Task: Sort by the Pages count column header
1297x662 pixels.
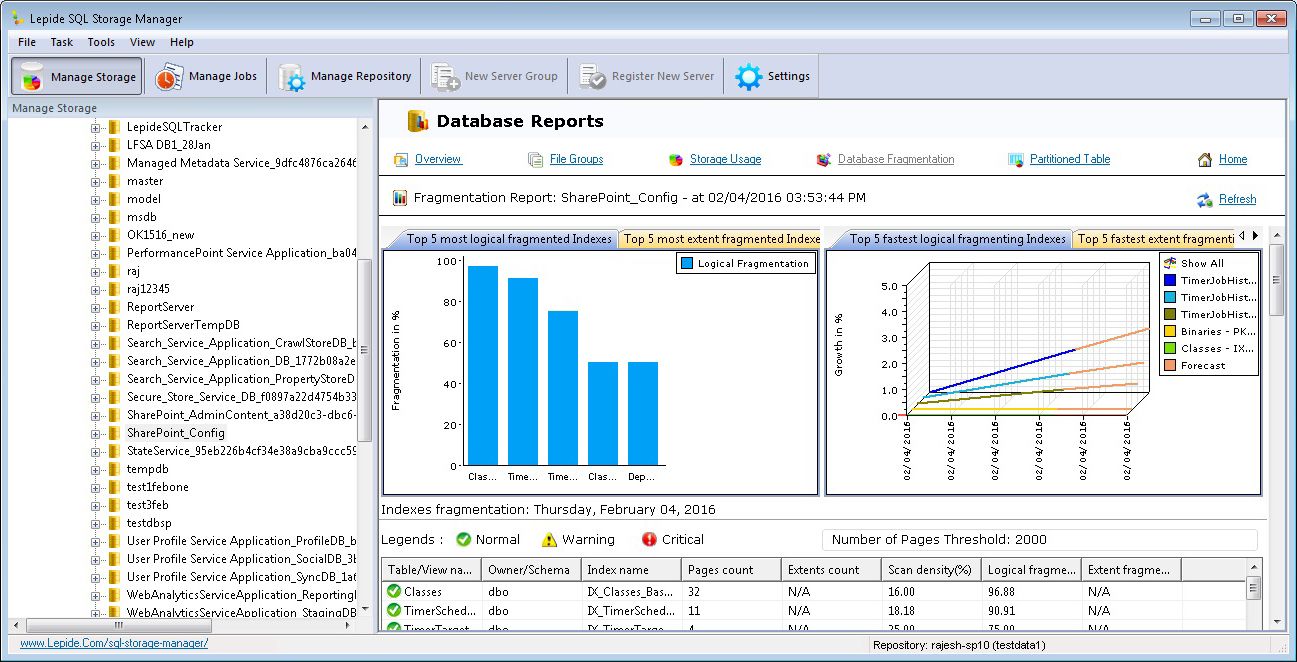Action: coord(731,570)
